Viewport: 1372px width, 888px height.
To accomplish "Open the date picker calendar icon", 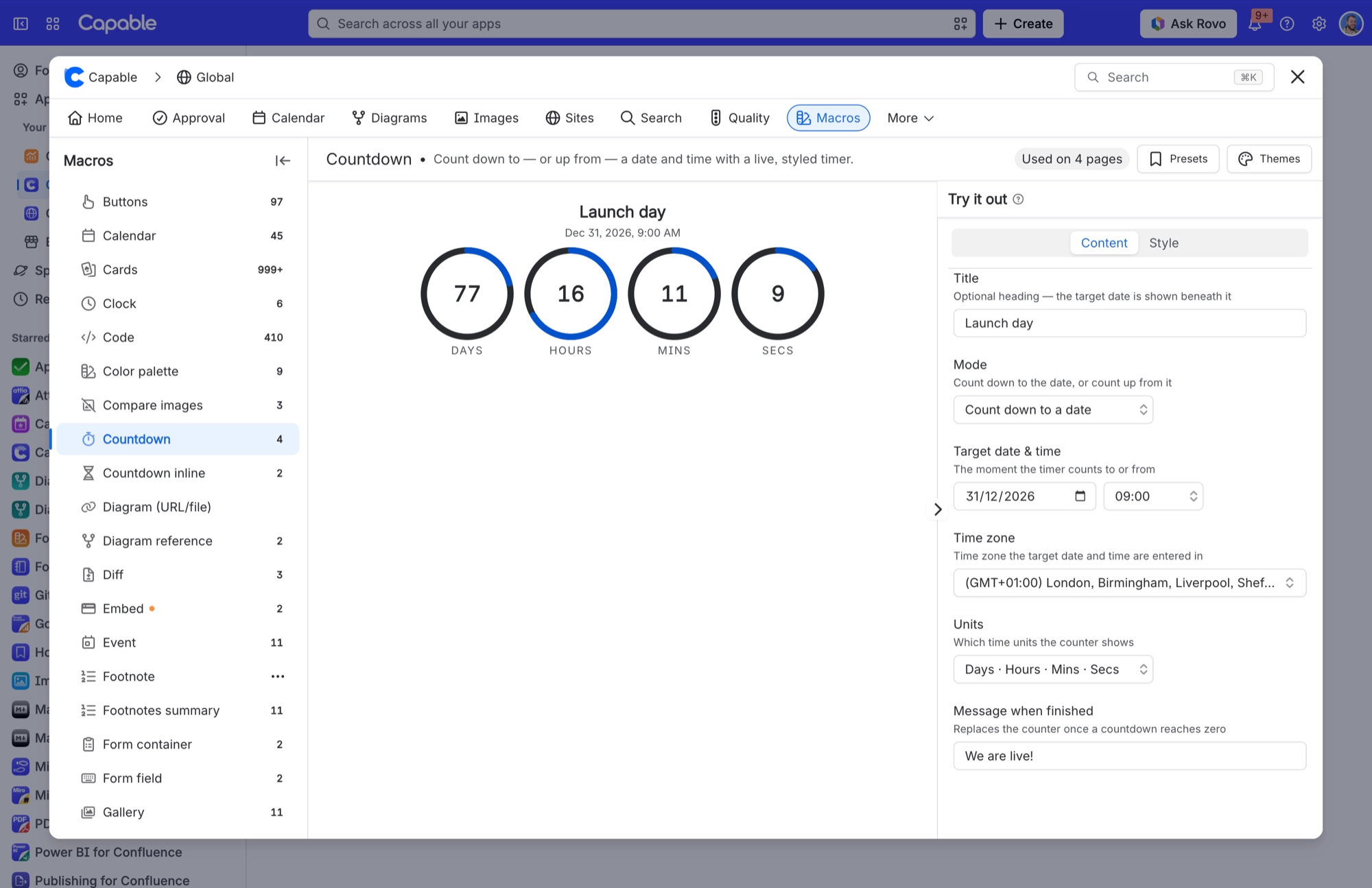I will pyautogui.click(x=1080, y=496).
